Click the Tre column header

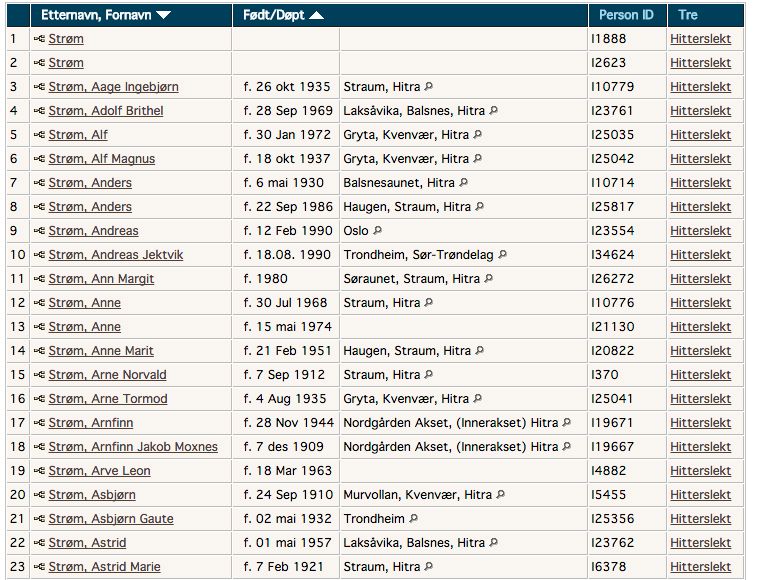pyautogui.click(x=688, y=15)
